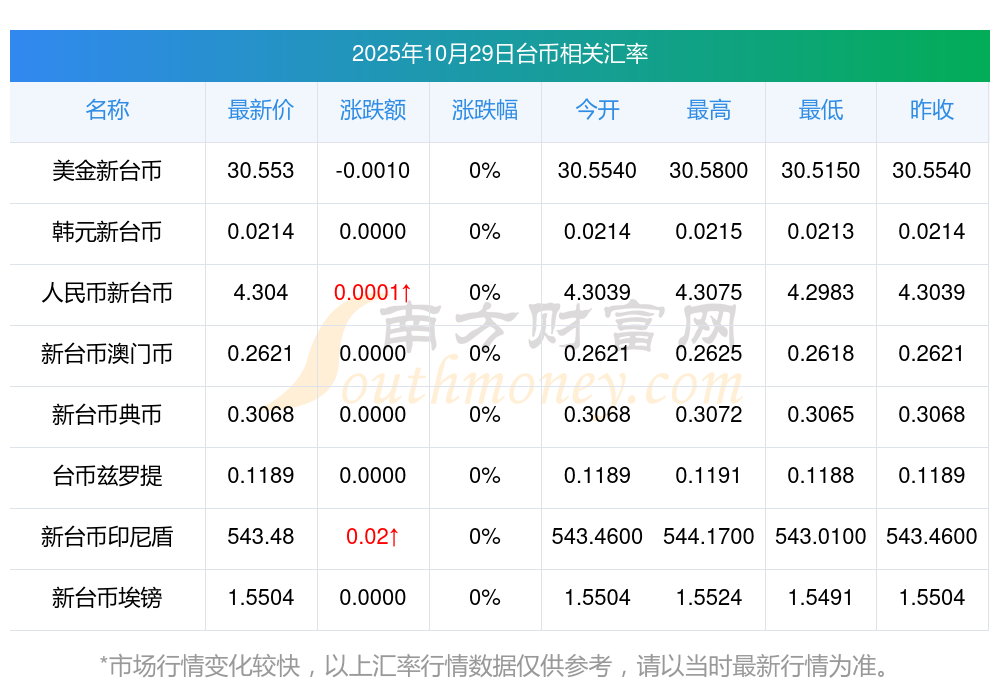Select the 昨收 column header

coord(931,110)
